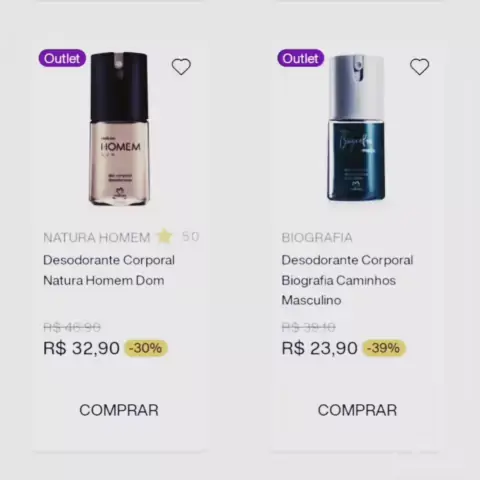
Task: Click COMPRAR for Natura Homem Dom
Action: coord(119,410)
